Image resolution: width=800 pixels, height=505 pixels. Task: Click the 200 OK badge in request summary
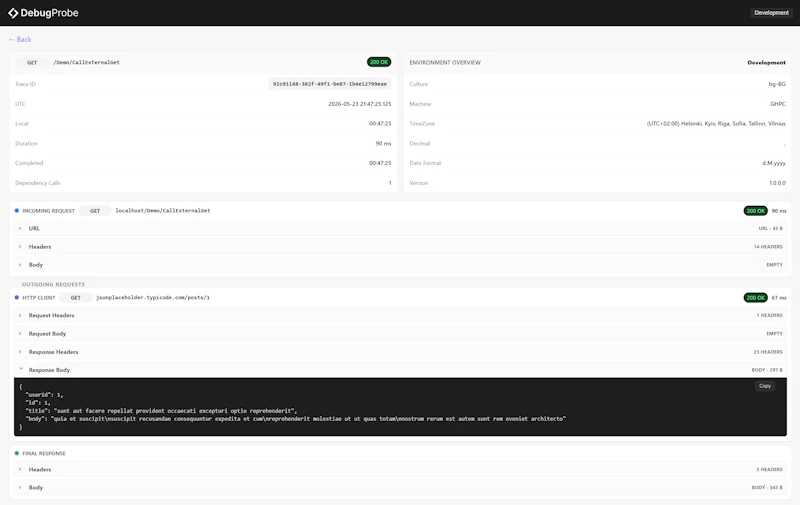point(379,62)
